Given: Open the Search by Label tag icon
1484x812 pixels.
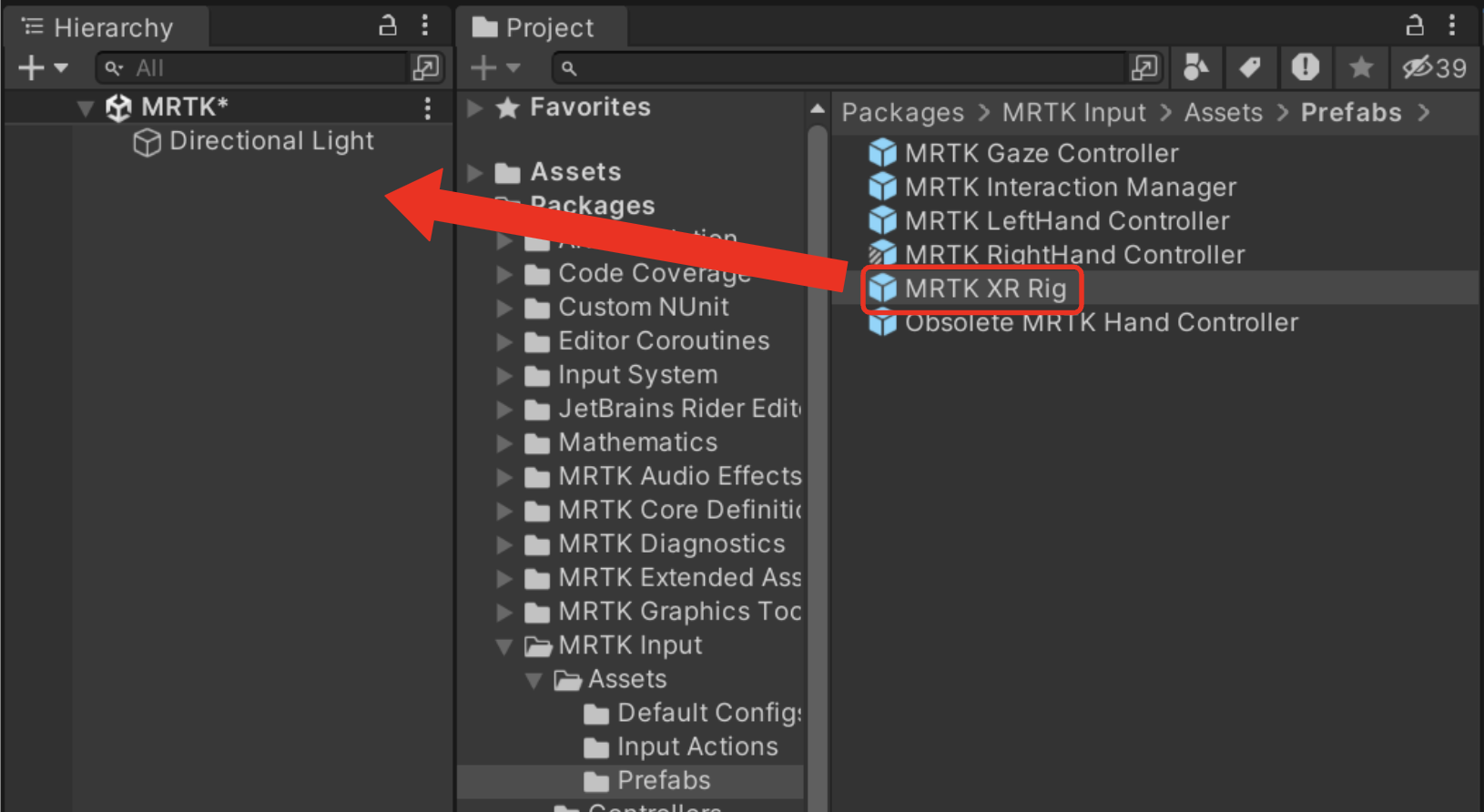Looking at the screenshot, I should 1250,67.
